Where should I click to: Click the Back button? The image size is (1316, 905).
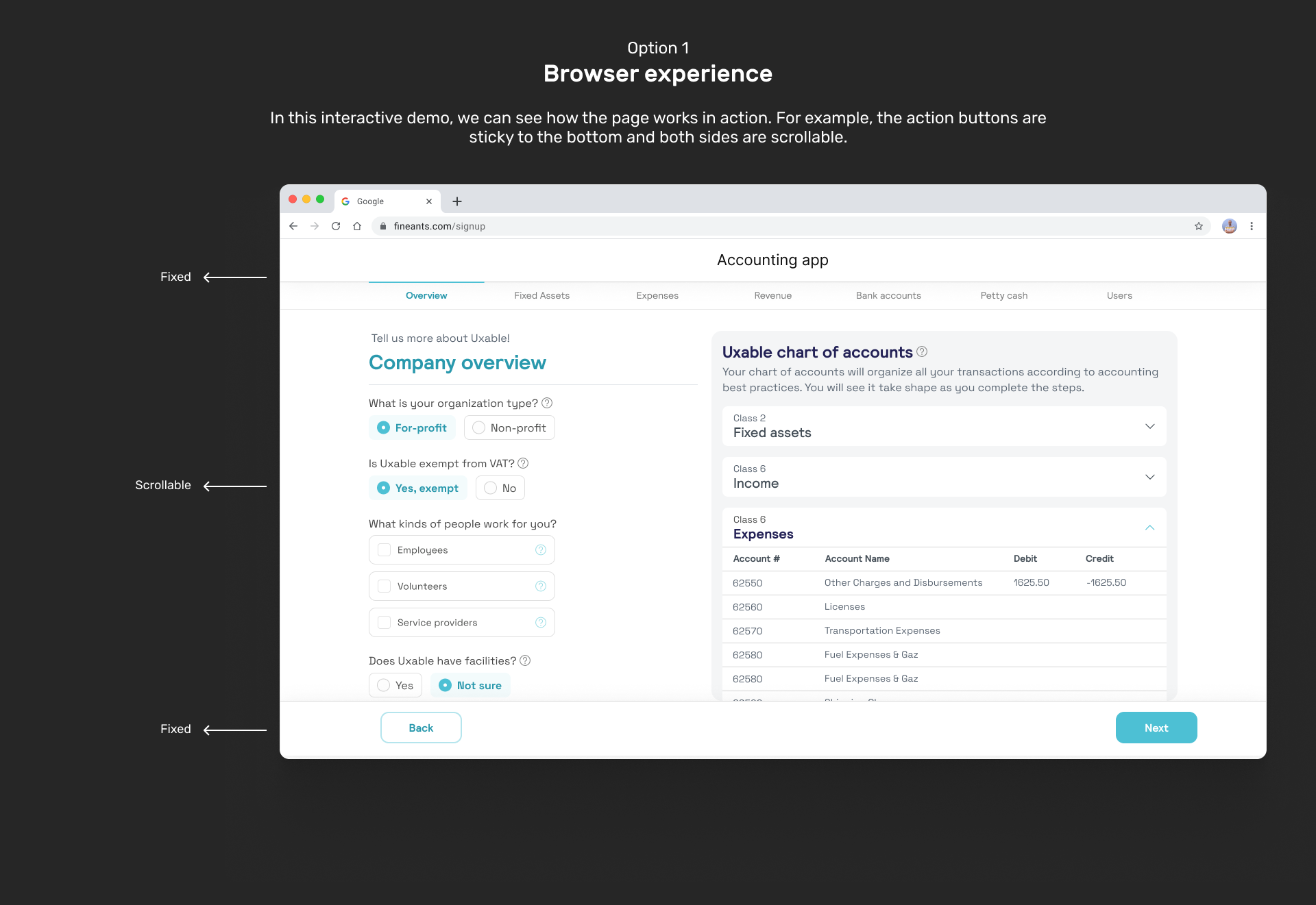tap(420, 728)
